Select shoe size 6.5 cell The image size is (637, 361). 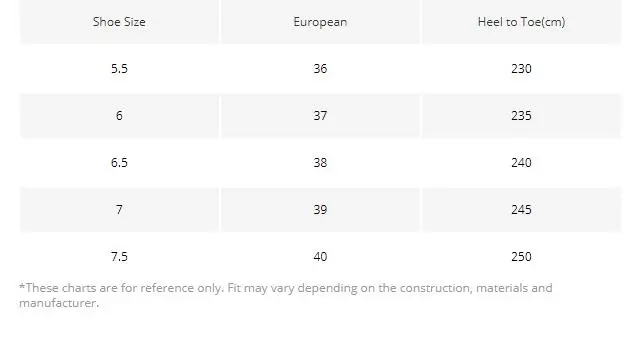[x=119, y=163]
